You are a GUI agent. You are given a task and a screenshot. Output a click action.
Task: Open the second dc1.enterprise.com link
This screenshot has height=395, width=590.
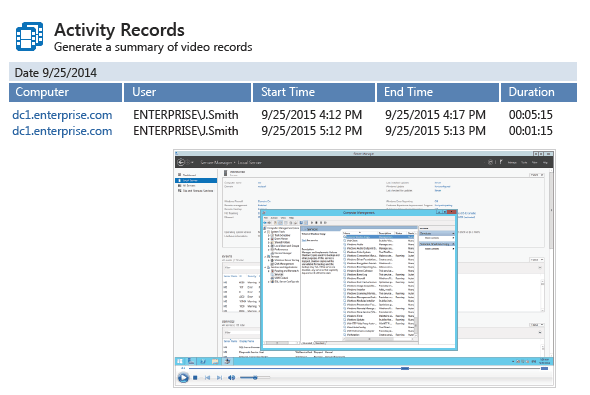tap(62, 131)
